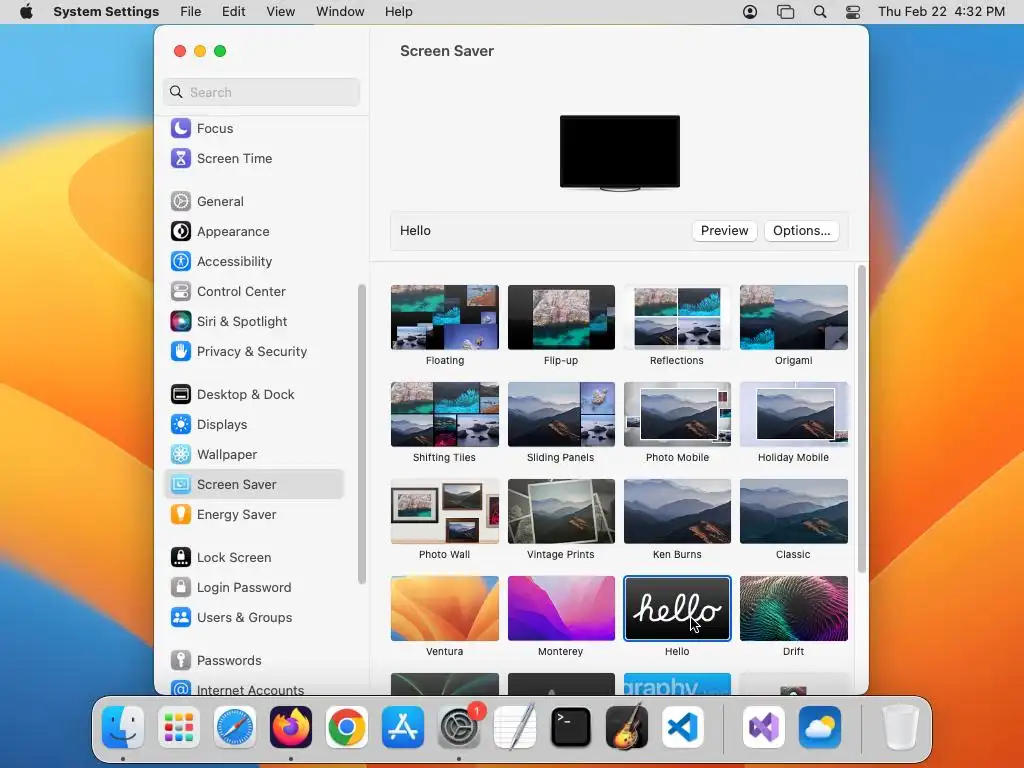Screen dimensions: 1024x768
Task: Open the Focus settings icon
Action: coord(181,128)
